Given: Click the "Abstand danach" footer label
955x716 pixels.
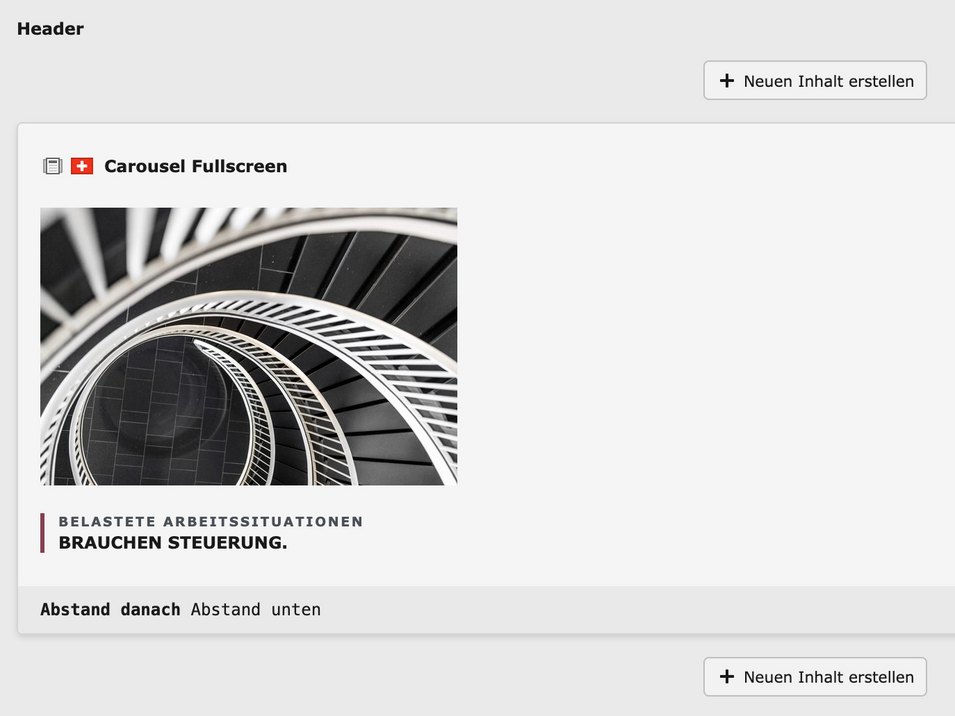Looking at the screenshot, I should pos(110,609).
